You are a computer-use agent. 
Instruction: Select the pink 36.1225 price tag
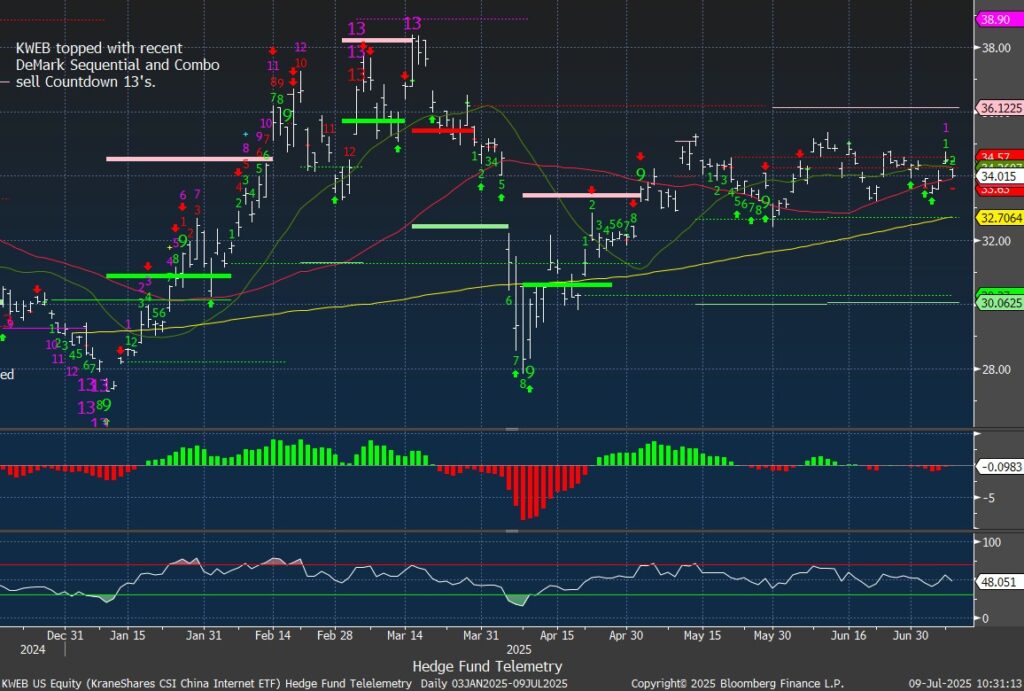click(x=1000, y=108)
